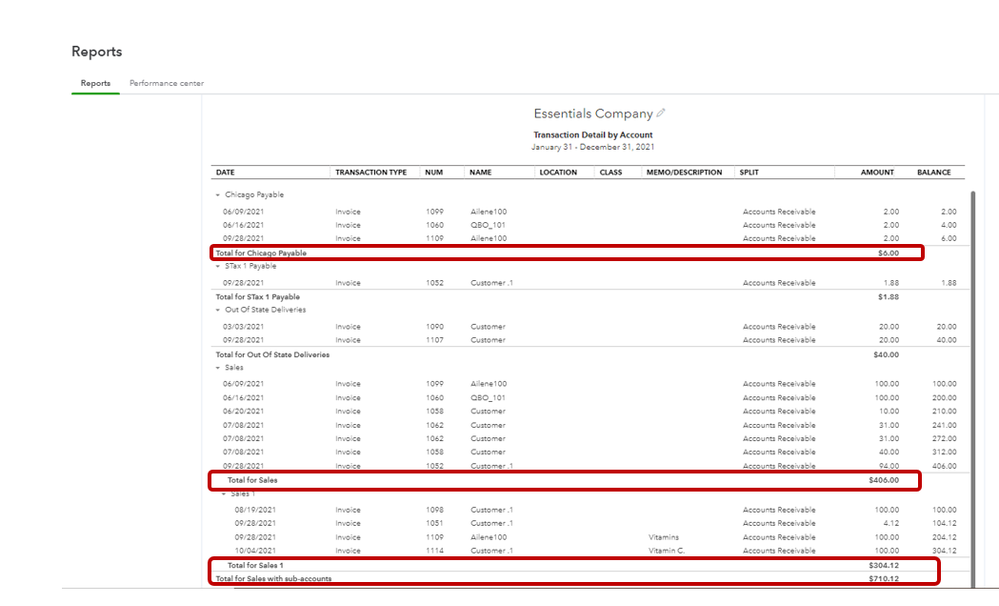
Task: Open invoice 1099 under Chicago Payable
Action: tap(589, 212)
